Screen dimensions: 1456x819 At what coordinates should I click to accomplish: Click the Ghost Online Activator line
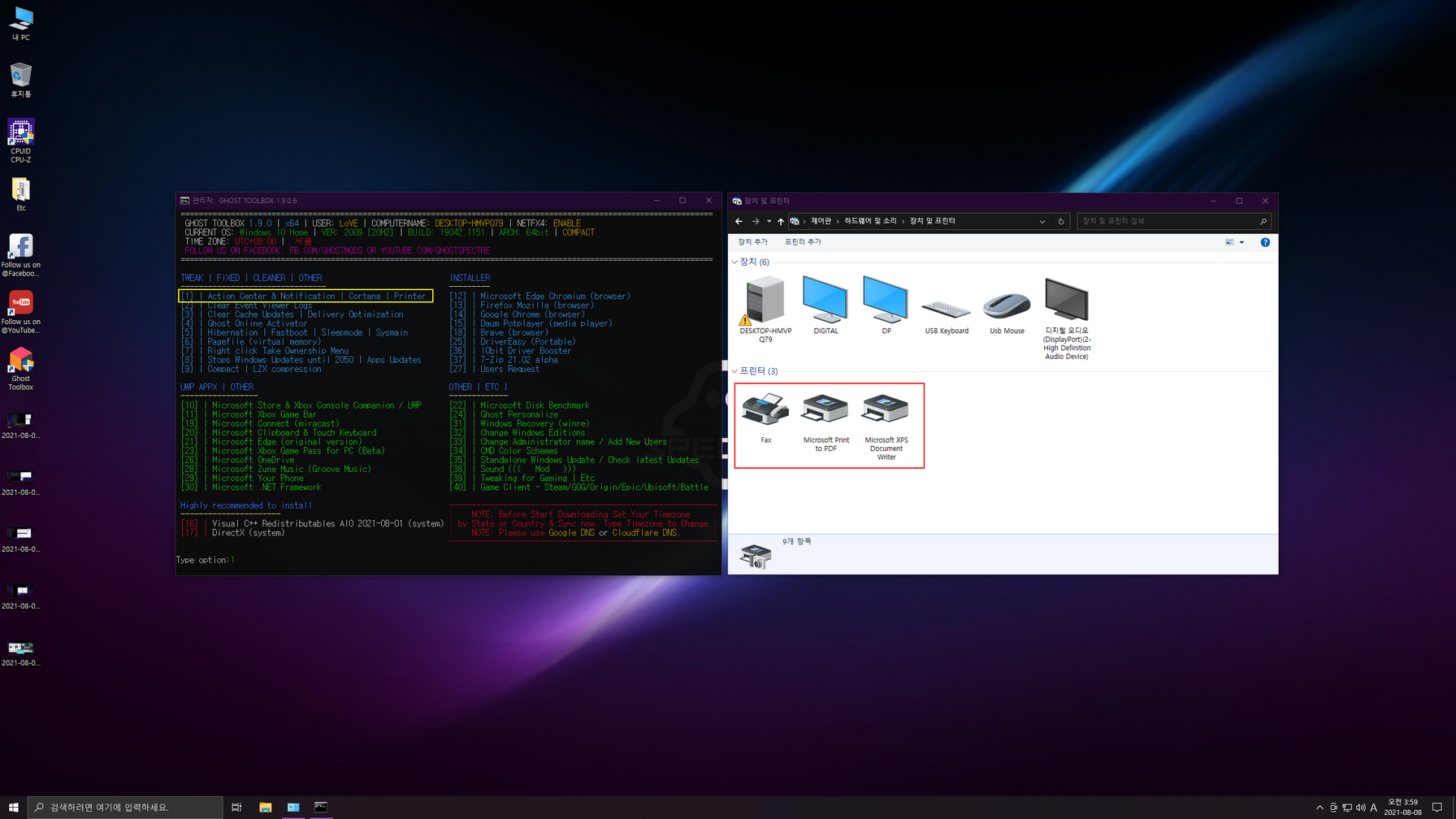pos(245,323)
